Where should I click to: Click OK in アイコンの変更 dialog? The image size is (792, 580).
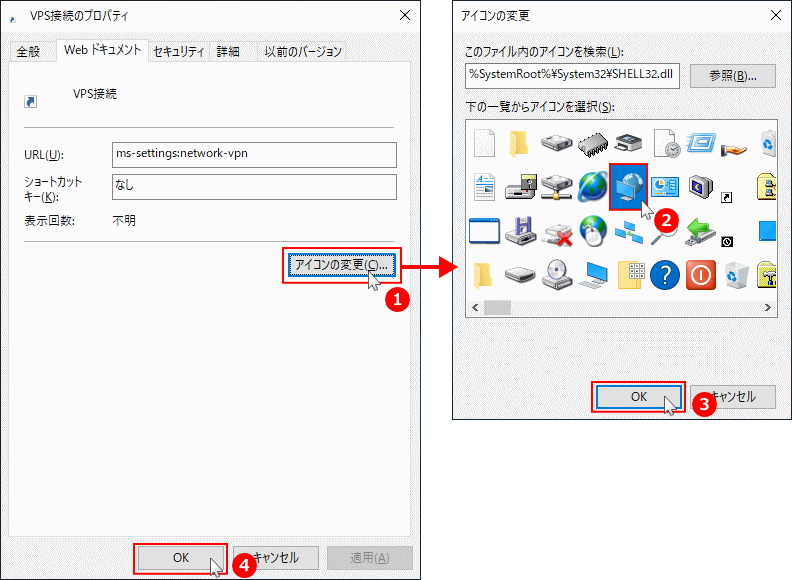coord(638,397)
